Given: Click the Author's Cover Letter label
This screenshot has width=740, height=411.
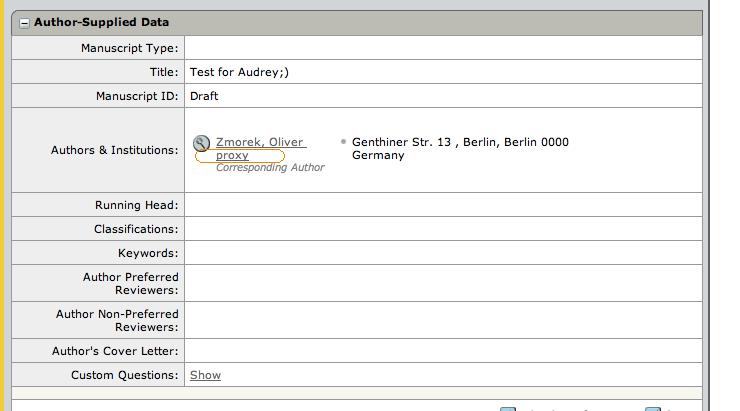Looking at the screenshot, I should coord(115,351).
